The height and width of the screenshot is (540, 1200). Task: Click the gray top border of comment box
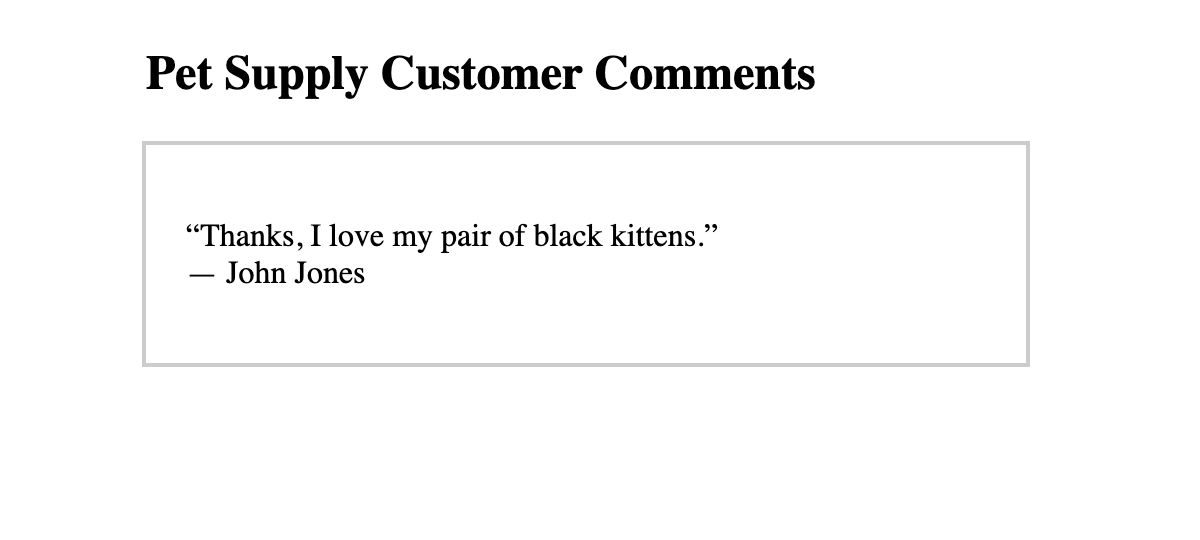coord(586,144)
